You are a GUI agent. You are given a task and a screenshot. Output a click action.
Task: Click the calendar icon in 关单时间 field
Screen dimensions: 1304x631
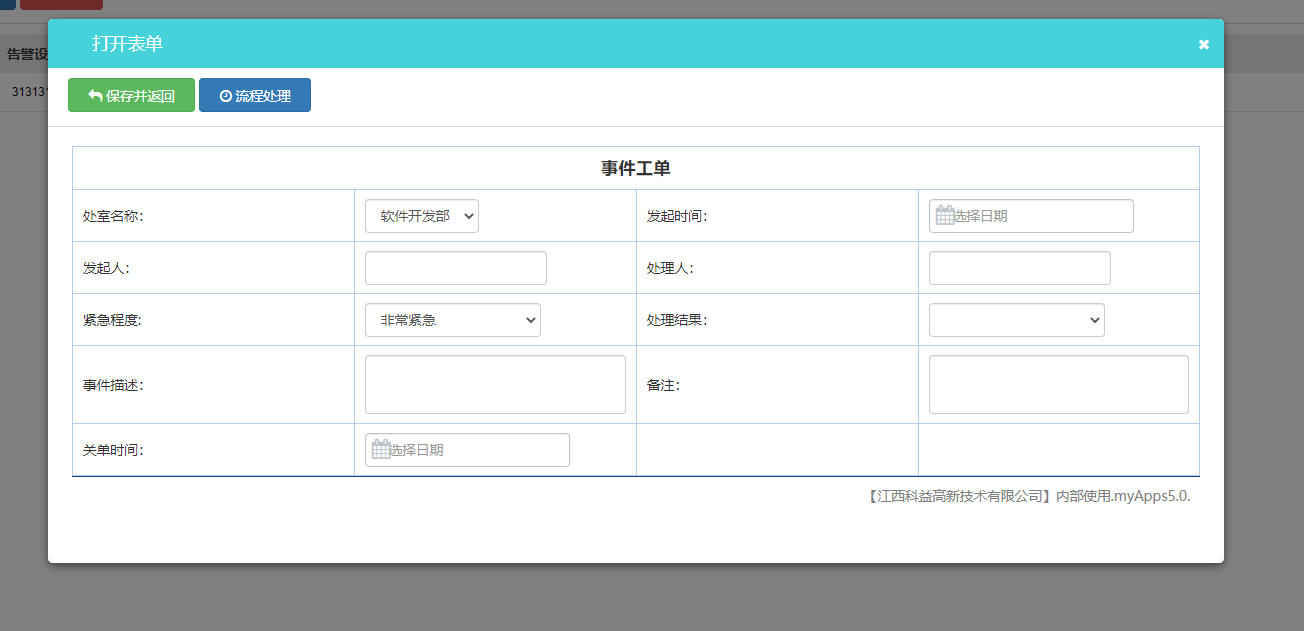pyautogui.click(x=381, y=449)
